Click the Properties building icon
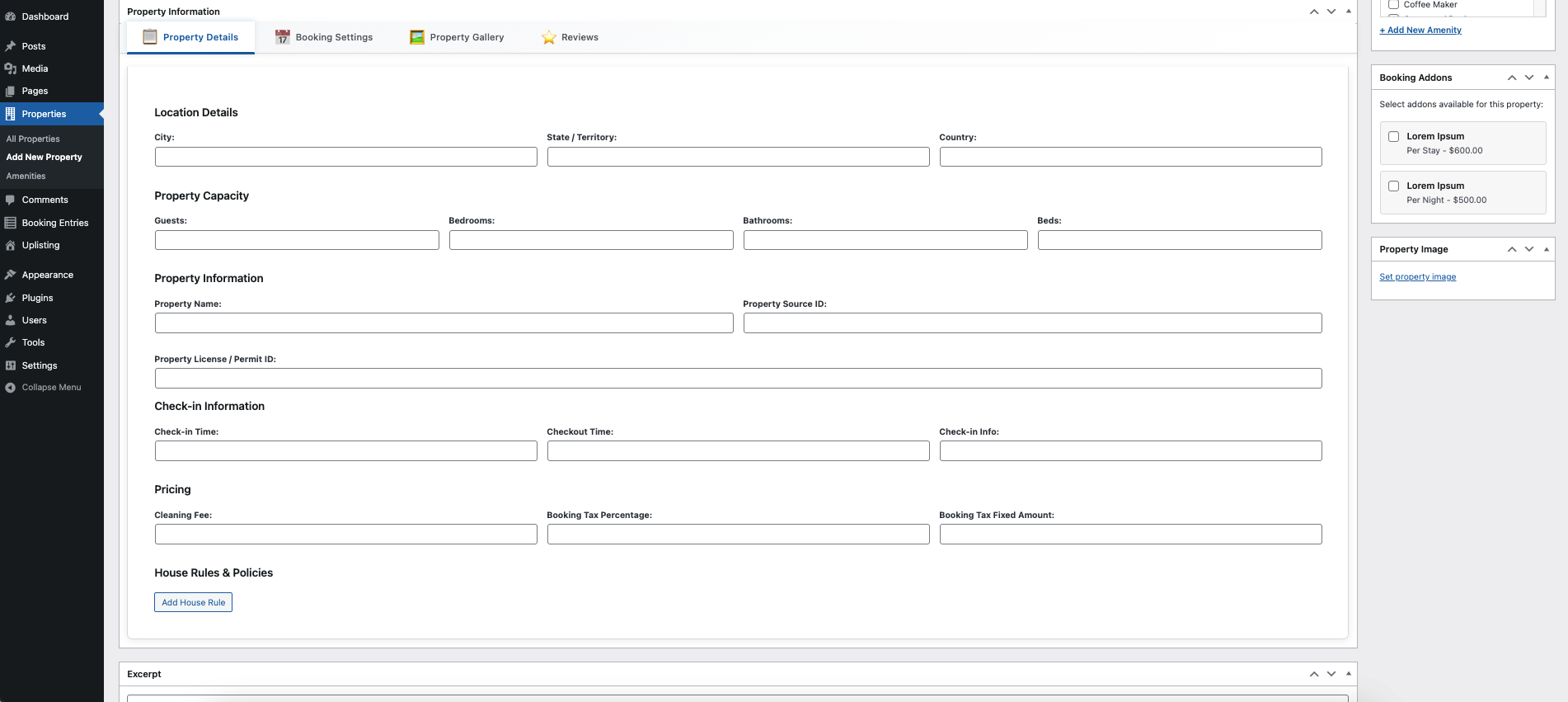 tap(11, 114)
